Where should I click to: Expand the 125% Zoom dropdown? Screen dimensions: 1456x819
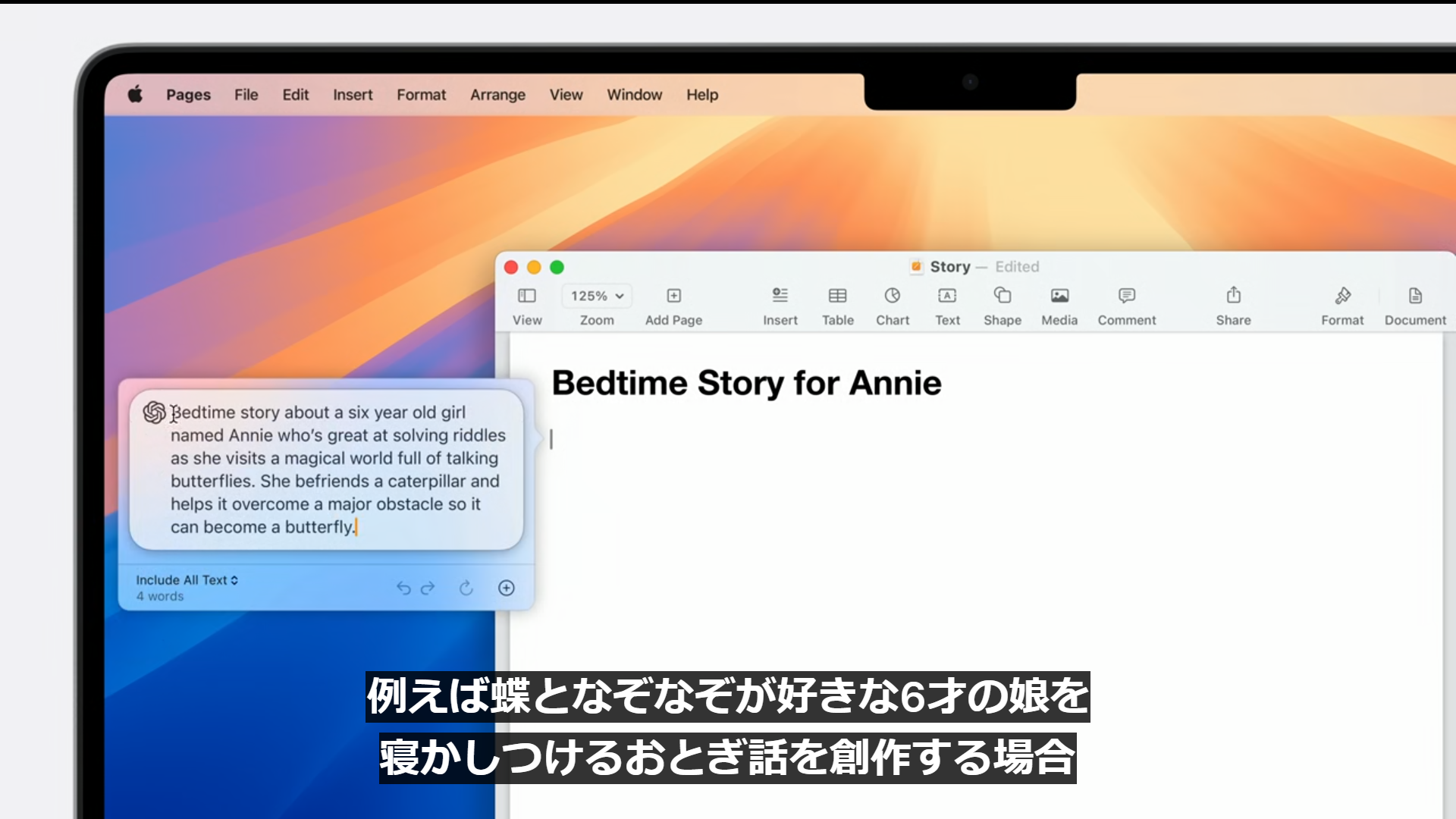(597, 296)
